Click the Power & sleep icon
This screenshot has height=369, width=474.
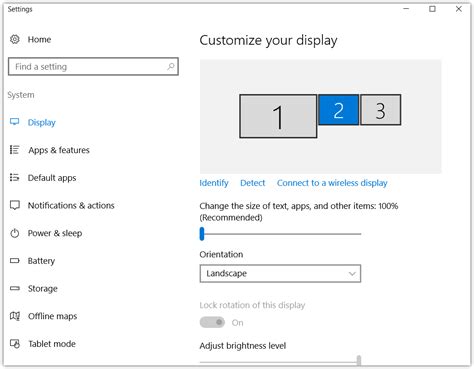coord(15,233)
